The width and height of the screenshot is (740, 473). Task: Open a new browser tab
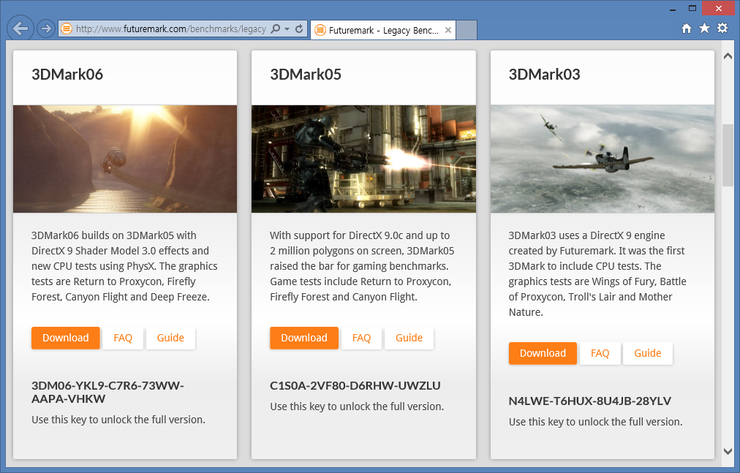point(467,30)
